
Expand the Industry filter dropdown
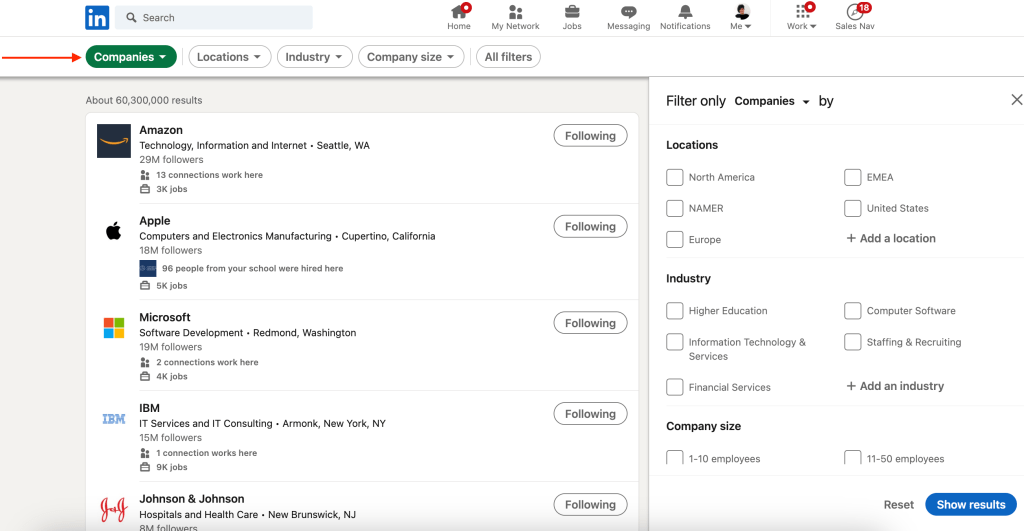click(314, 57)
